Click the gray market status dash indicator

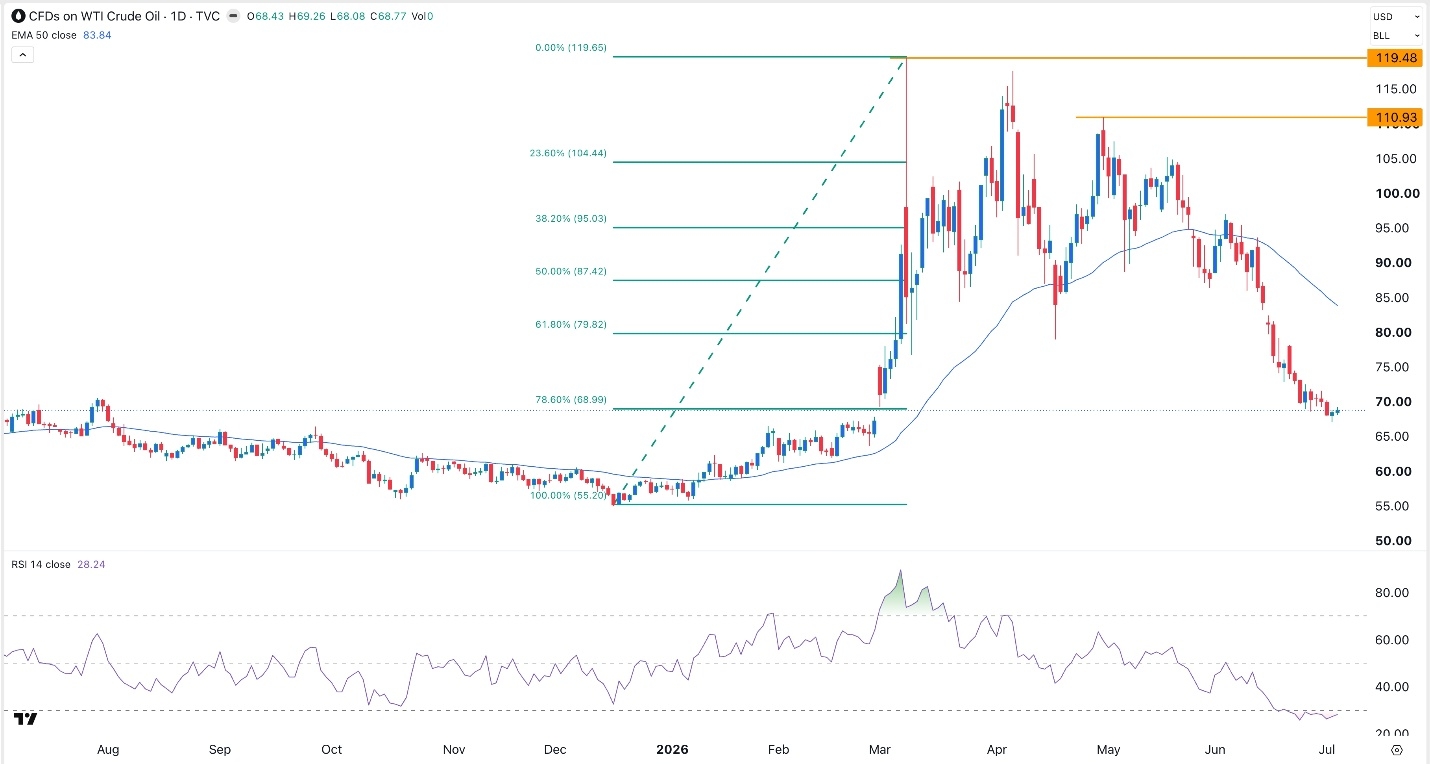[232, 17]
